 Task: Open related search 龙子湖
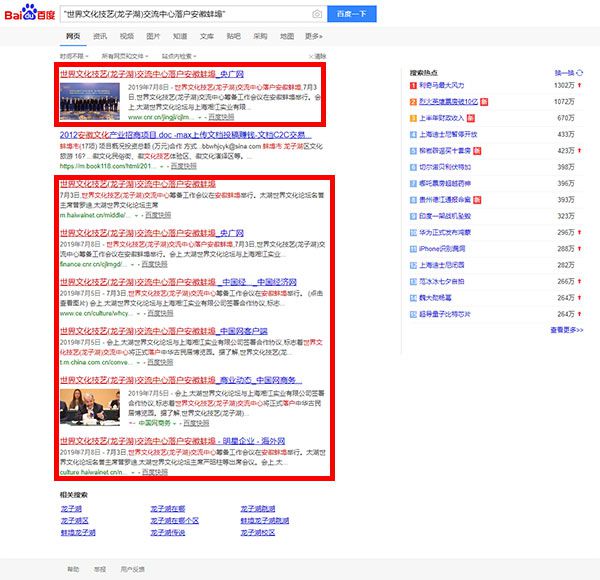pyautogui.click(x=71, y=508)
